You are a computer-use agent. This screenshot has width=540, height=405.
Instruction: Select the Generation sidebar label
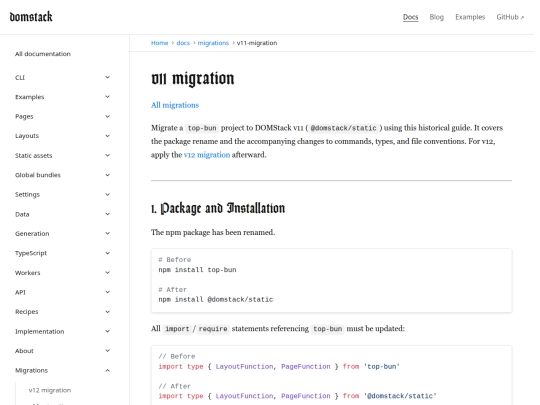click(x=32, y=233)
